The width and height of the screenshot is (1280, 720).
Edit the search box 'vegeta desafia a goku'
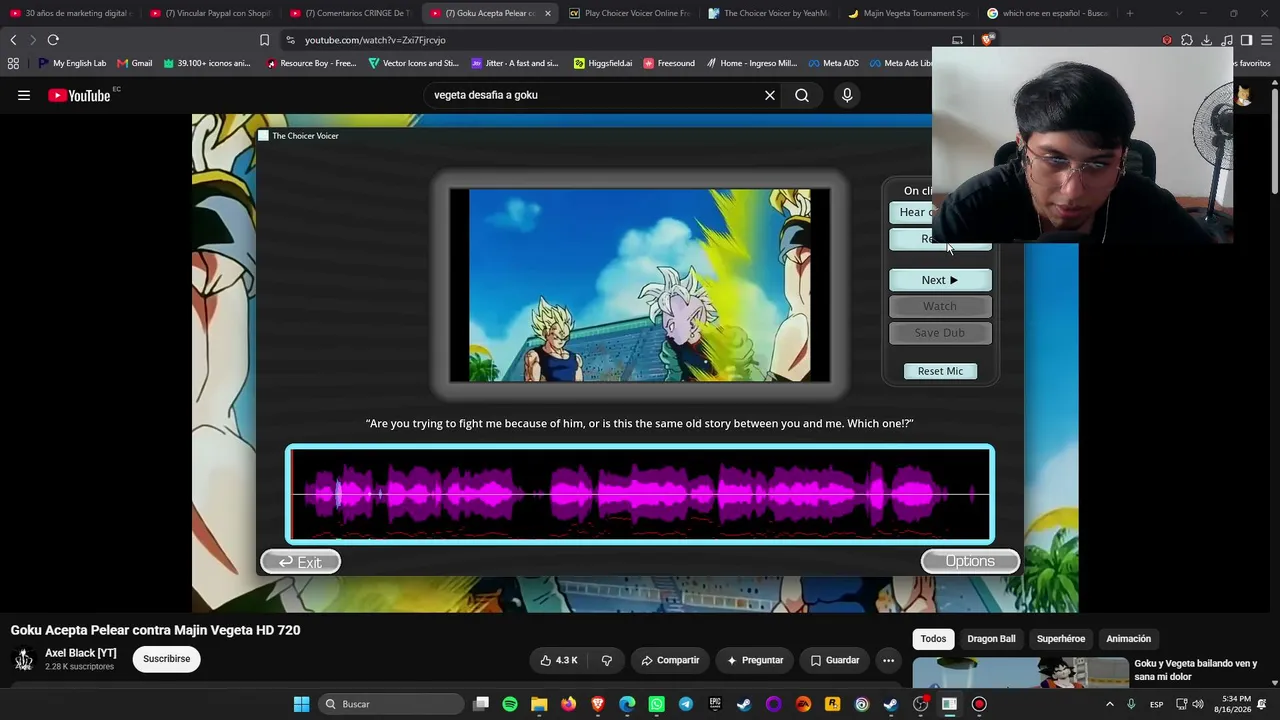tap(590, 95)
